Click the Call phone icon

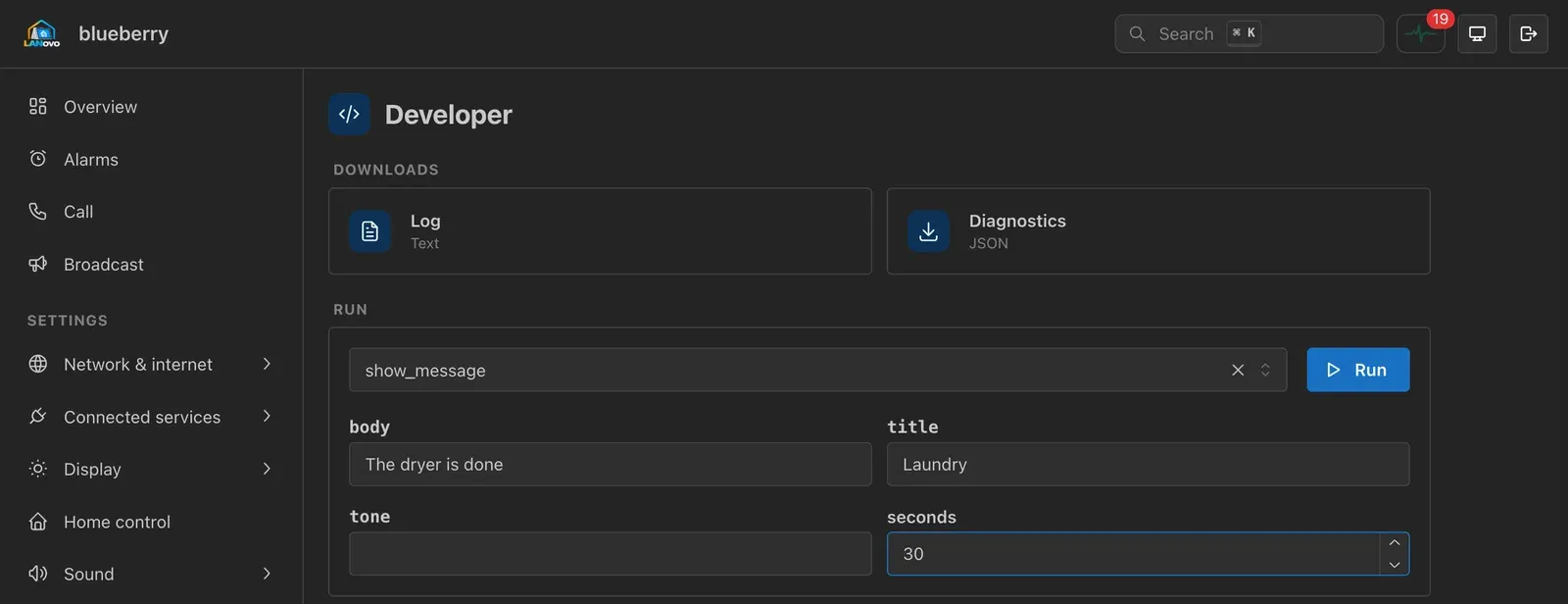coord(38,211)
